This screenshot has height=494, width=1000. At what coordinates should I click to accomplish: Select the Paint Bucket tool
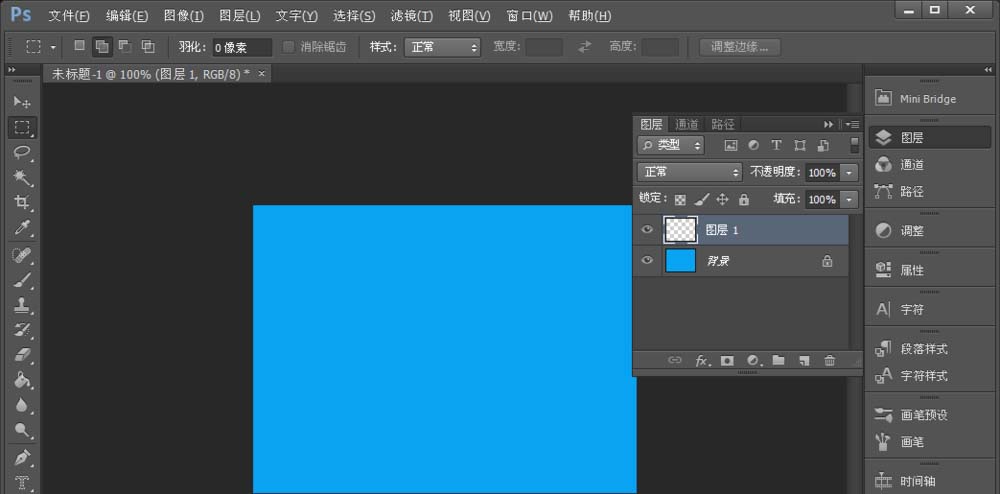click(21, 380)
